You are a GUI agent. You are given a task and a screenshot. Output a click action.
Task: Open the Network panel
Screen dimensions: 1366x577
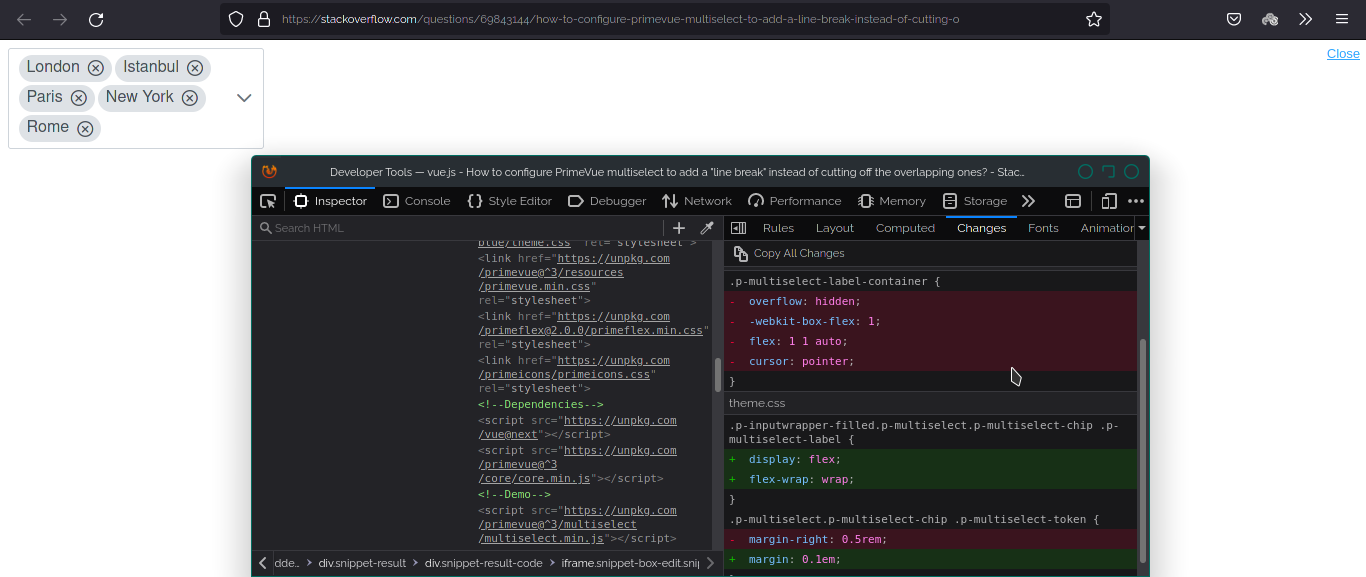697,201
